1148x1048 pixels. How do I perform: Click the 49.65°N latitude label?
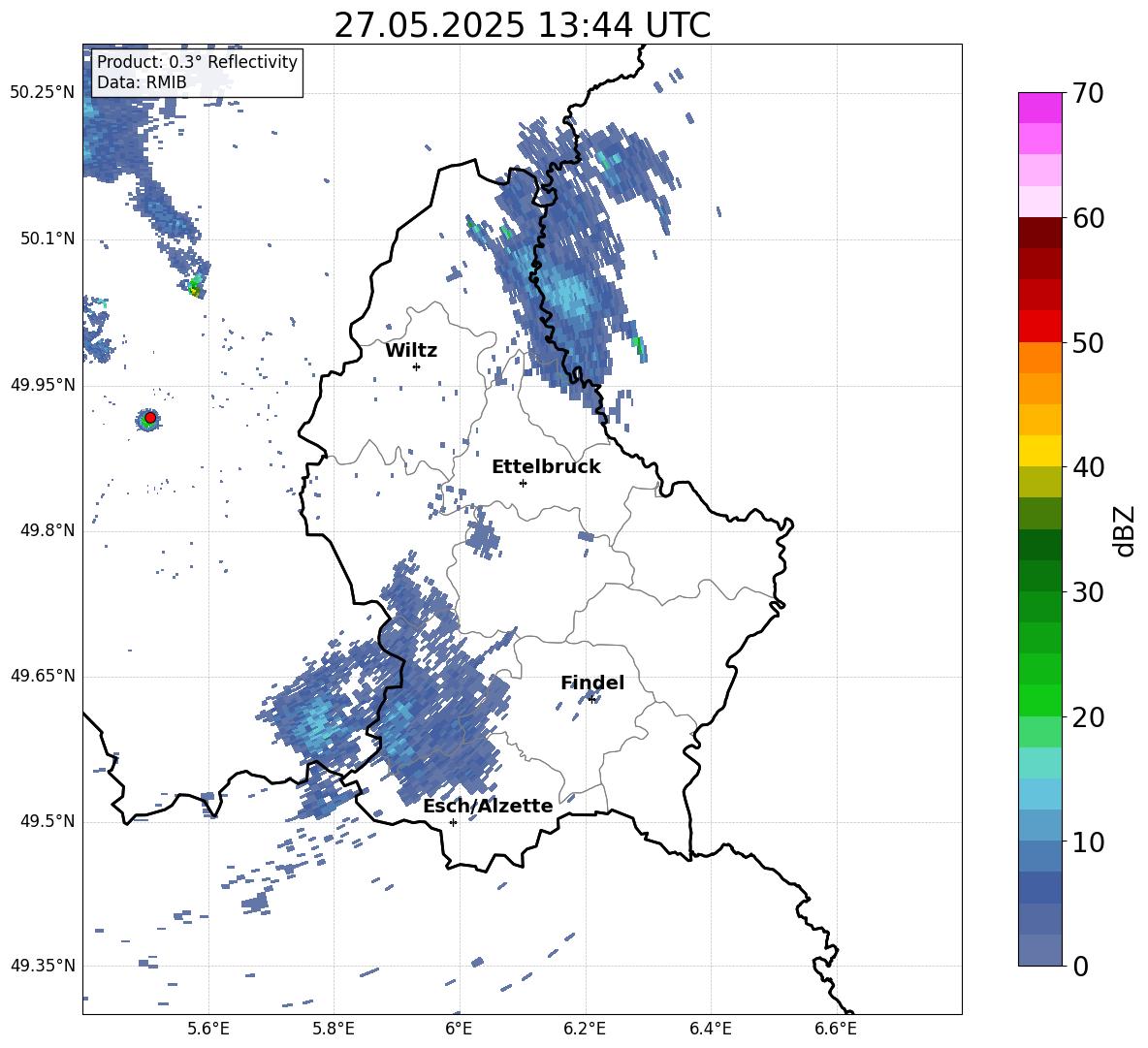(x=43, y=677)
